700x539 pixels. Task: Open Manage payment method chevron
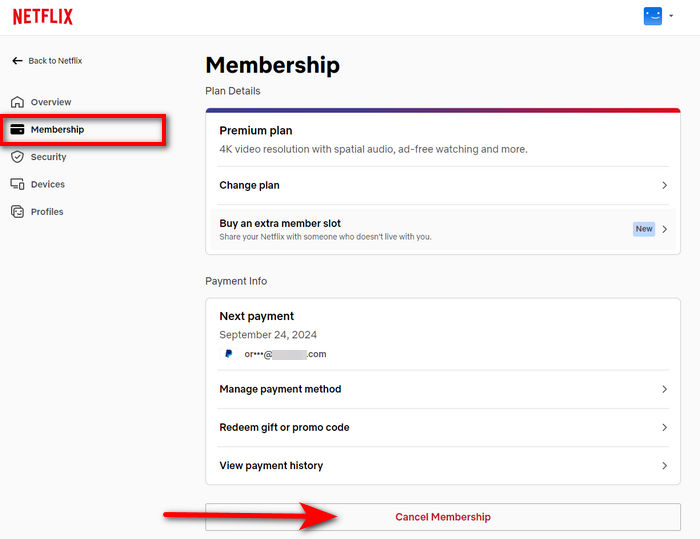pos(664,389)
